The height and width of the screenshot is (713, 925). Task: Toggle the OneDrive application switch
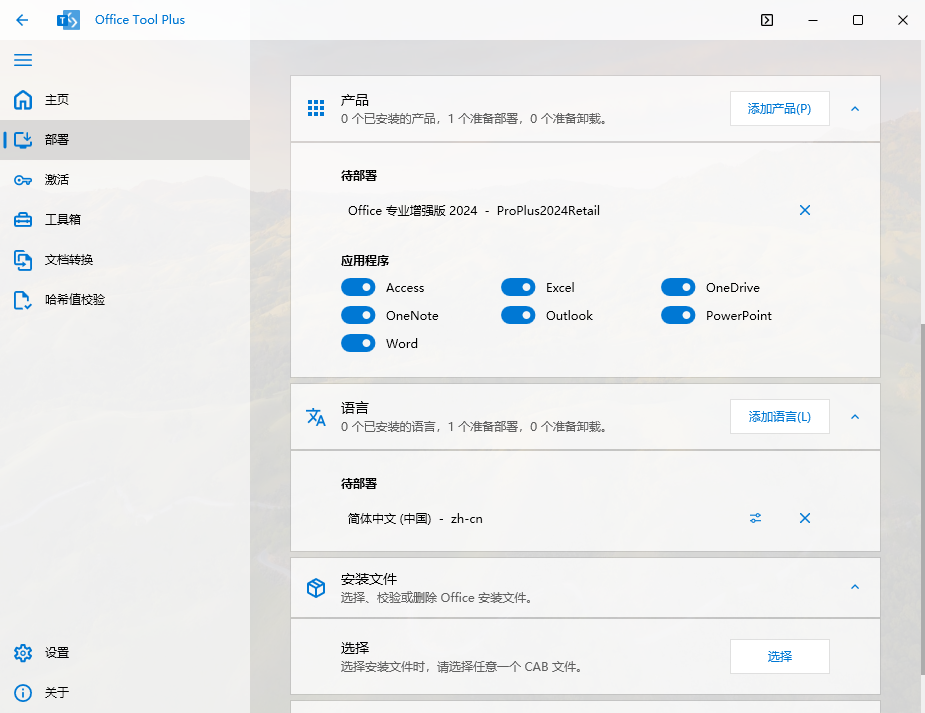coord(678,287)
